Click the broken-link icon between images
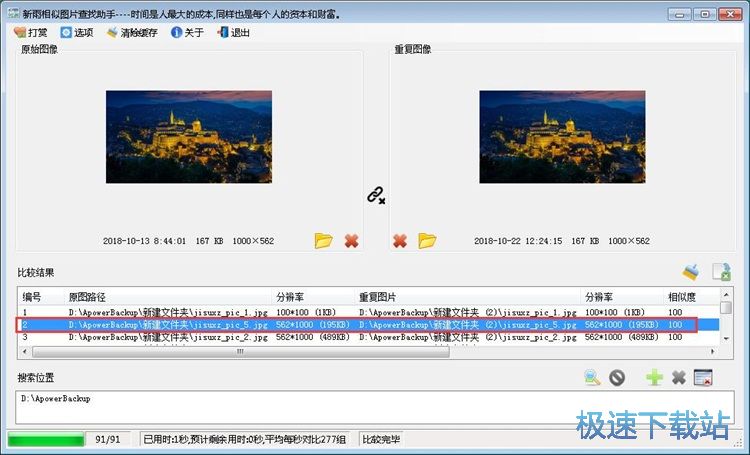The width and height of the screenshot is (750, 455). (x=376, y=195)
